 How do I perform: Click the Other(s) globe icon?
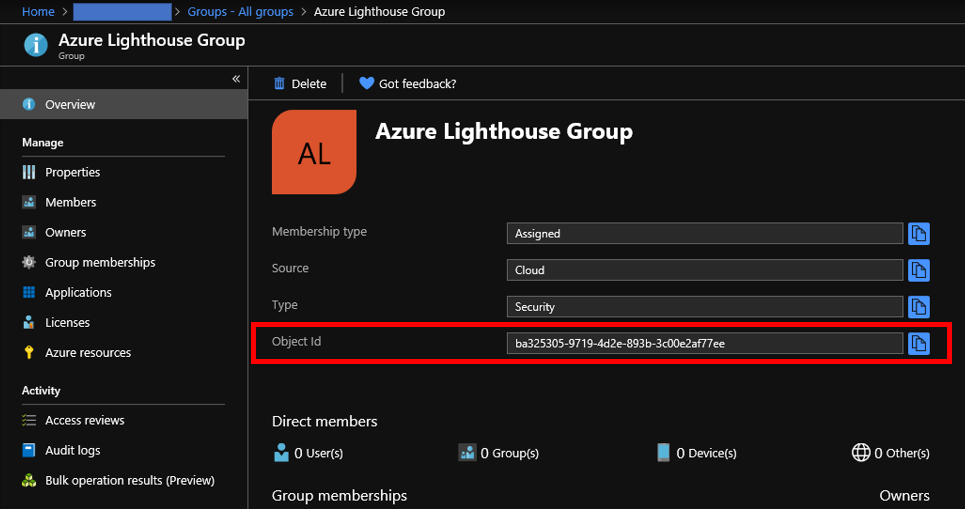[860, 452]
